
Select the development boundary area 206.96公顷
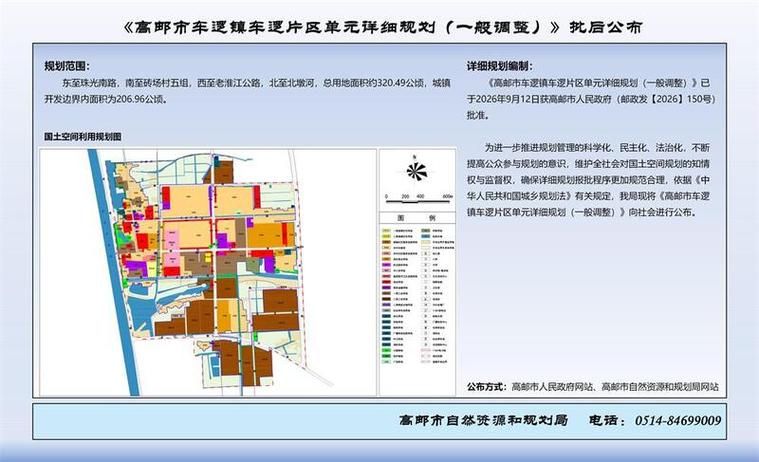140,99
